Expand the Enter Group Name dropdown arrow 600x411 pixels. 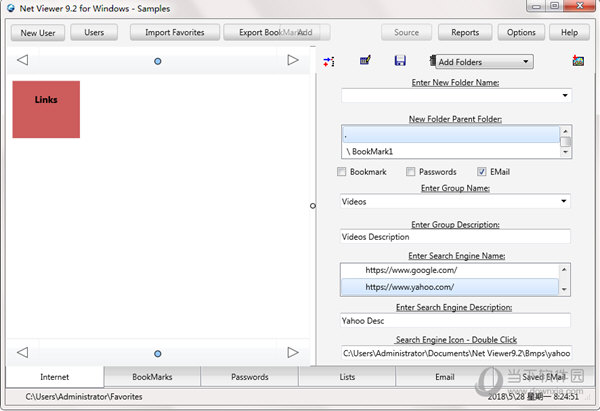tap(564, 201)
